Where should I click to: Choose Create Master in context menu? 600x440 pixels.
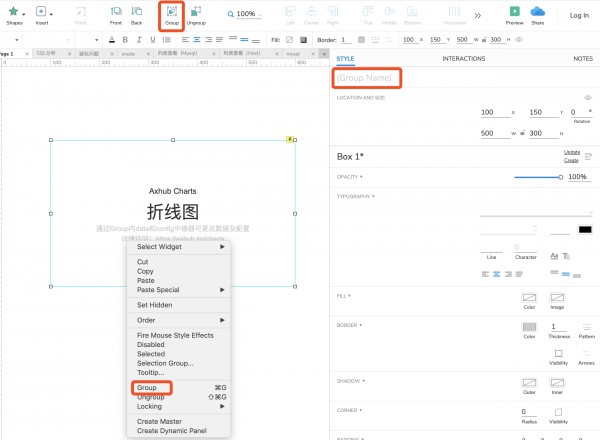click(179, 421)
